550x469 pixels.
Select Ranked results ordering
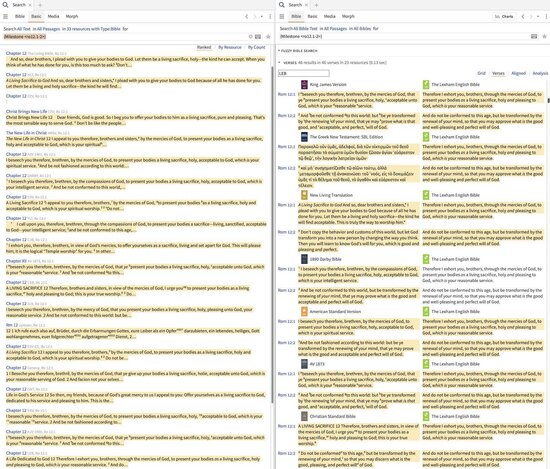pyautogui.click(x=204, y=47)
